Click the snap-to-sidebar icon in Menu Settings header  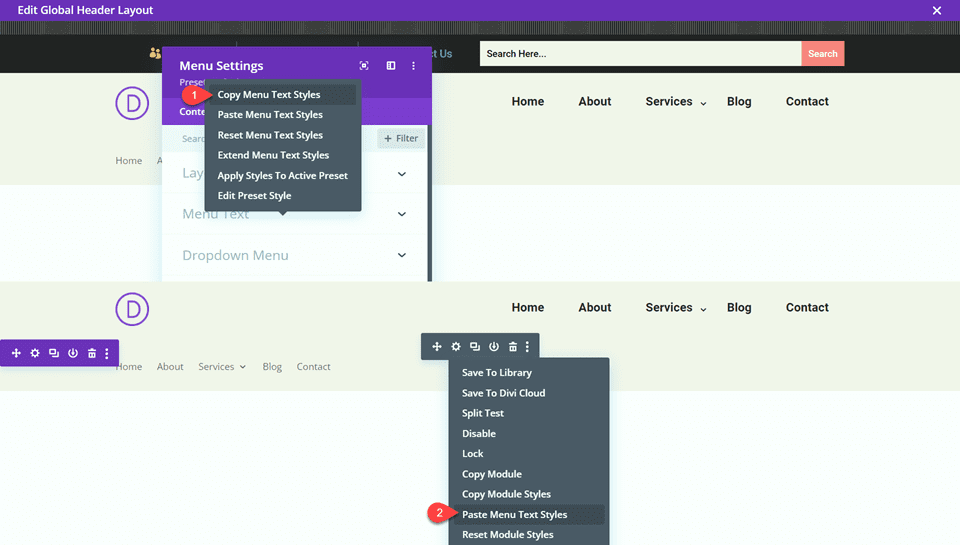click(391, 66)
